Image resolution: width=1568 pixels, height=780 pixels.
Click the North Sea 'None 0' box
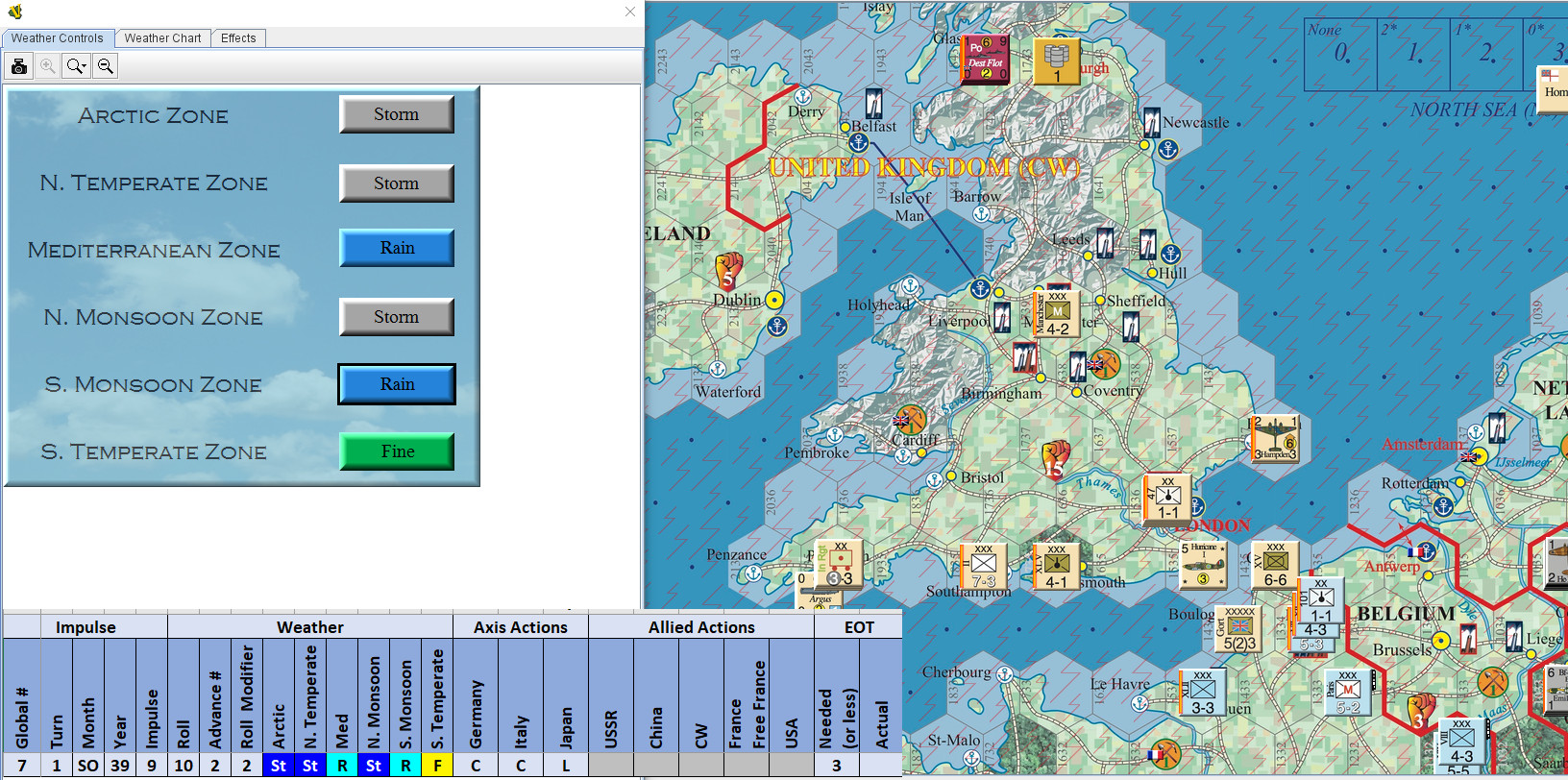pos(1340,54)
